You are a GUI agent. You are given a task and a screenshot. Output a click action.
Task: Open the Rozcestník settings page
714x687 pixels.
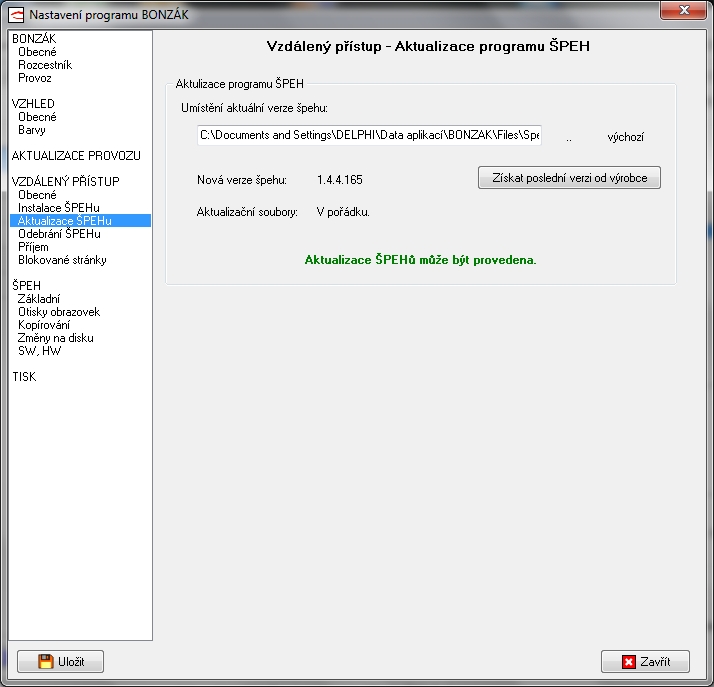coord(45,65)
